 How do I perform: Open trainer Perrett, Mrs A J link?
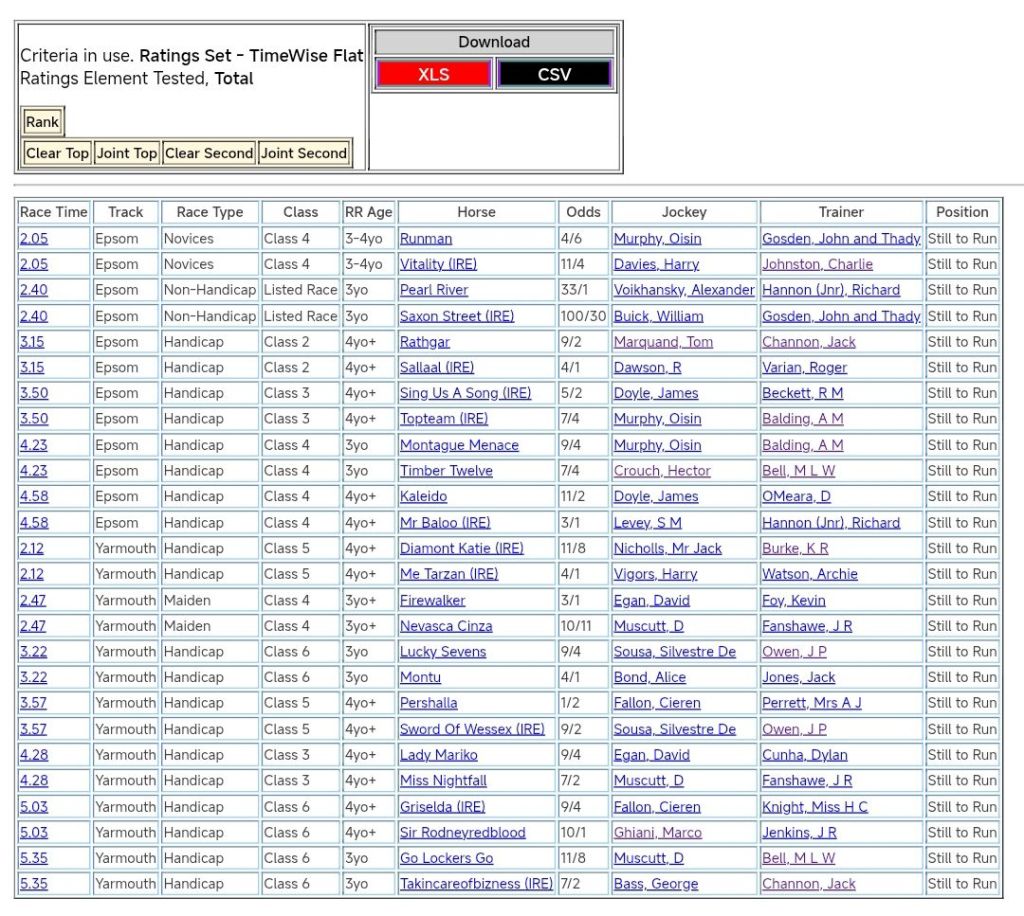(x=811, y=703)
